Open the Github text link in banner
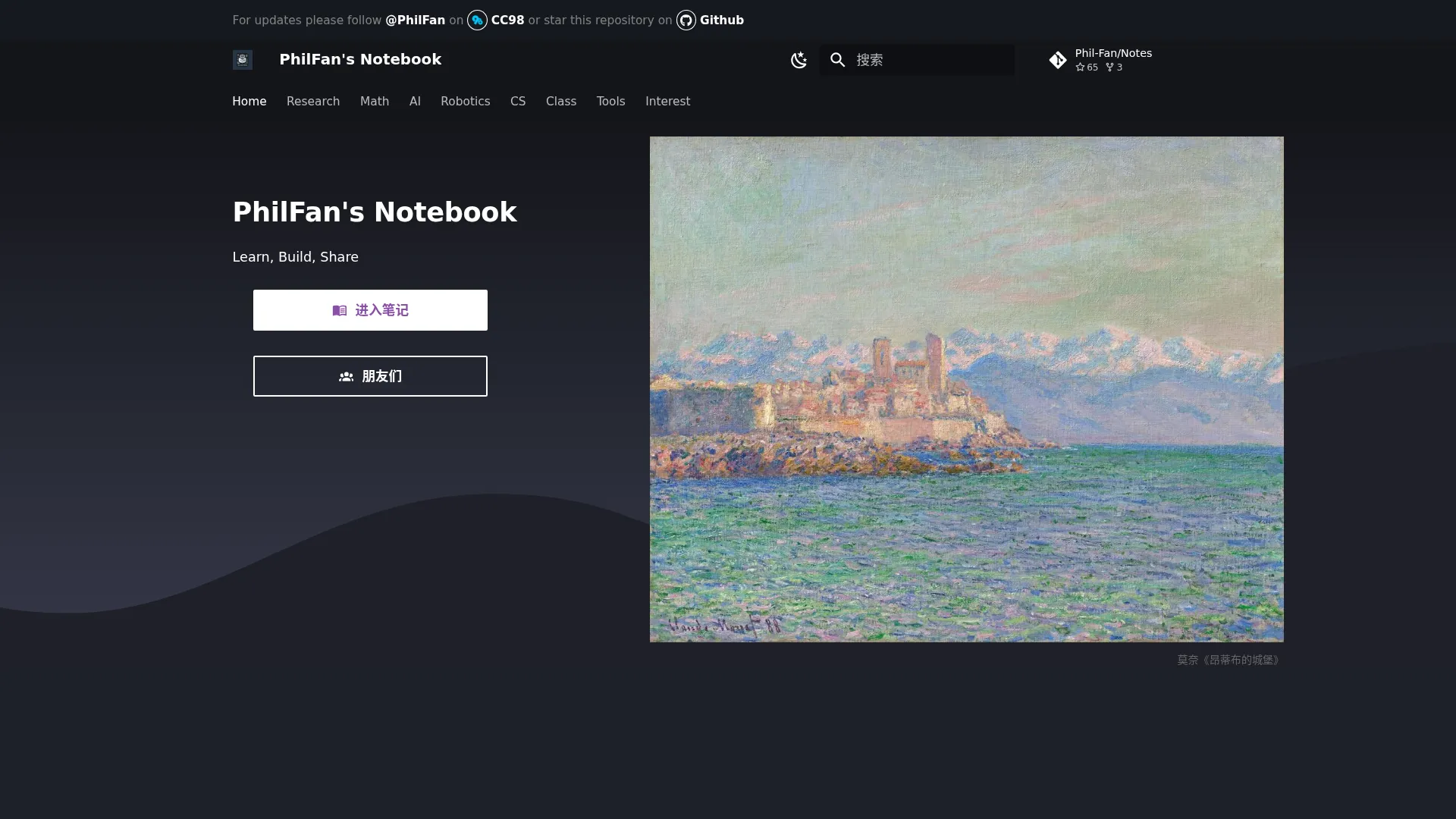The width and height of the screenshot is (1456, 819). tap(722, 20)
